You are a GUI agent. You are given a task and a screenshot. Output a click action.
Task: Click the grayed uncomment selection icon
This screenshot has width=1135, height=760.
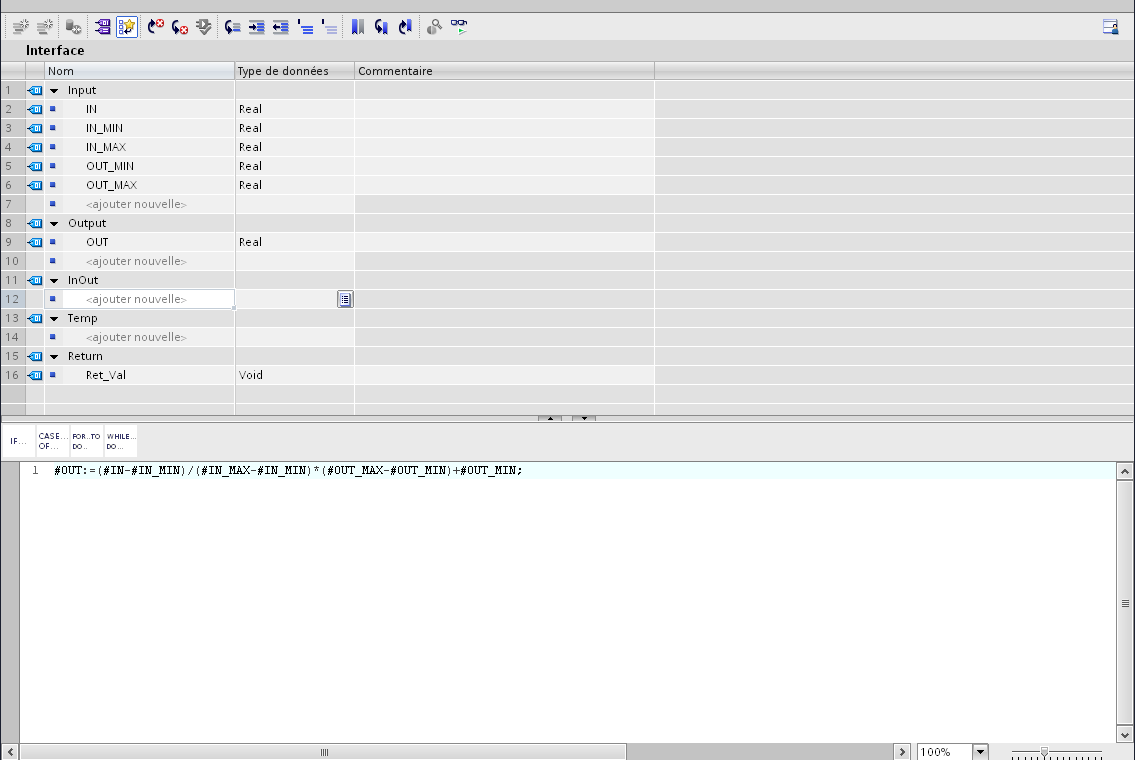pos(329,27)
